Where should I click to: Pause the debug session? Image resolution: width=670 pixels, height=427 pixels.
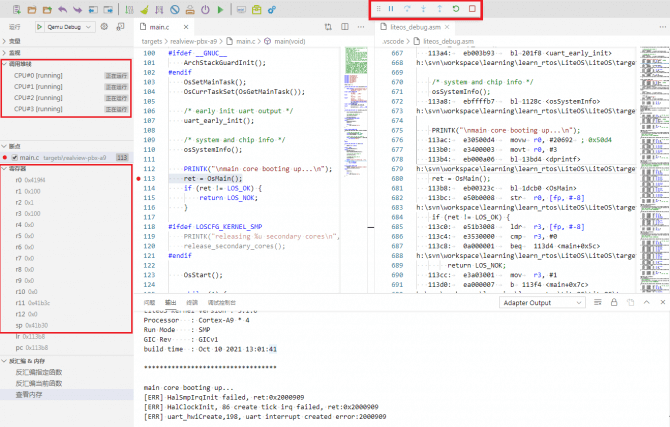pos(391,9)
